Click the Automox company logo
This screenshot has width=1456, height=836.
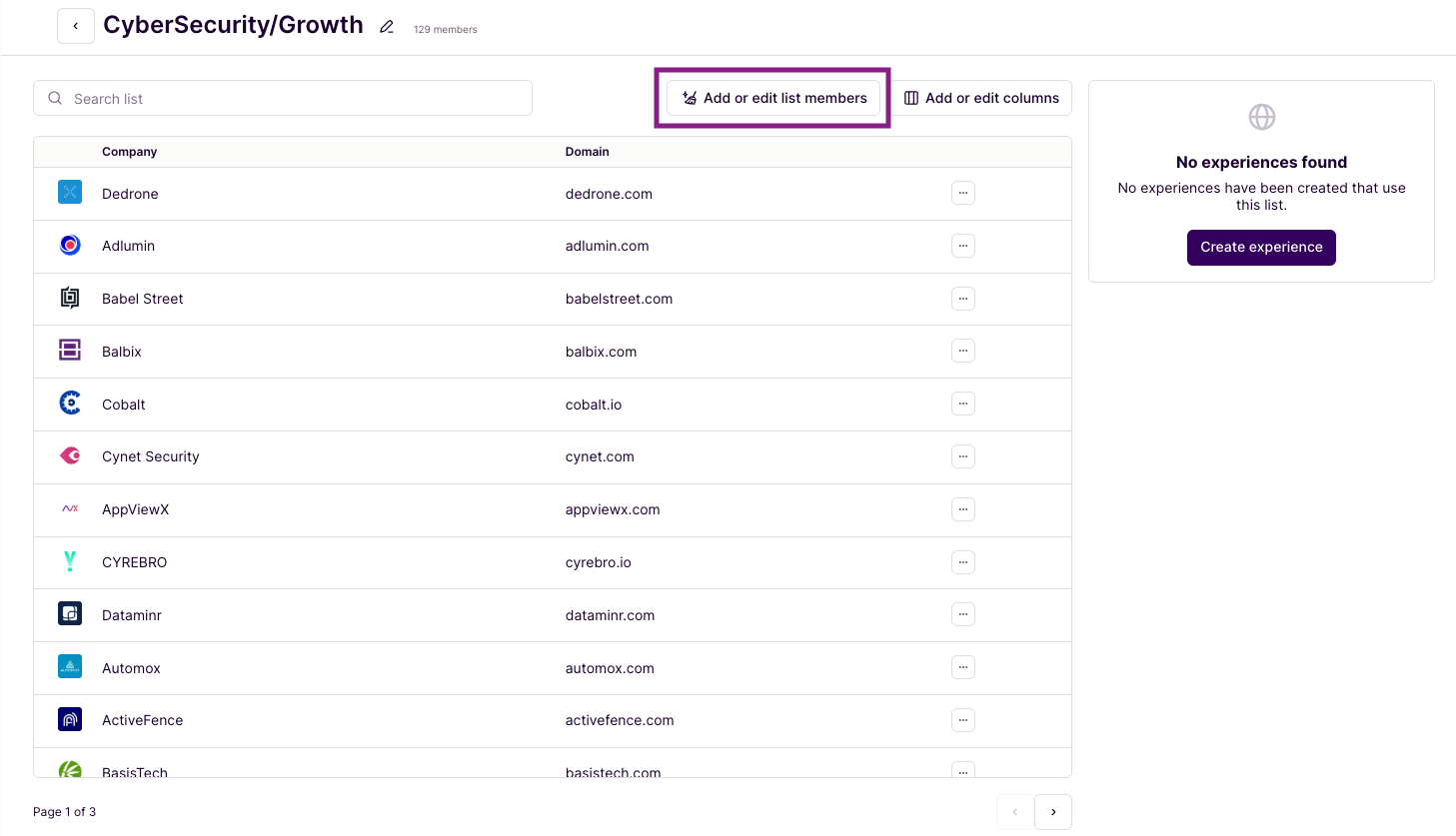[70, 666]
